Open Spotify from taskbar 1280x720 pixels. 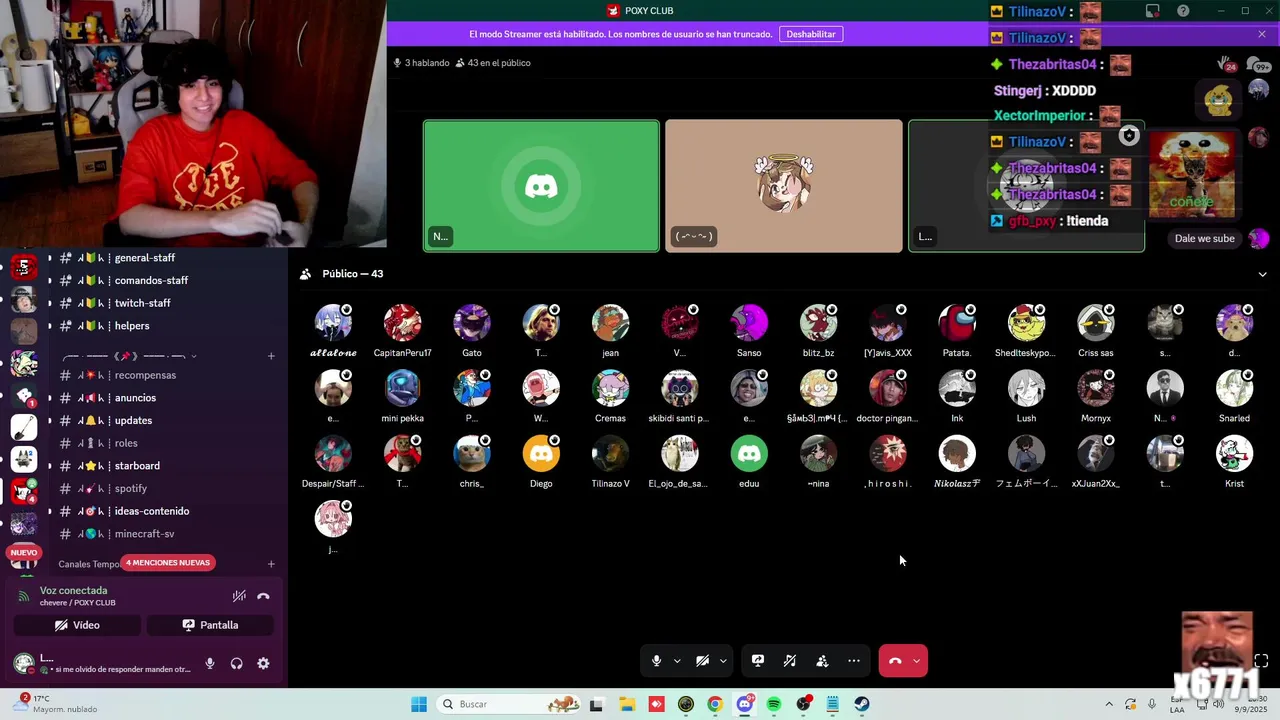[x=774, y=704]
